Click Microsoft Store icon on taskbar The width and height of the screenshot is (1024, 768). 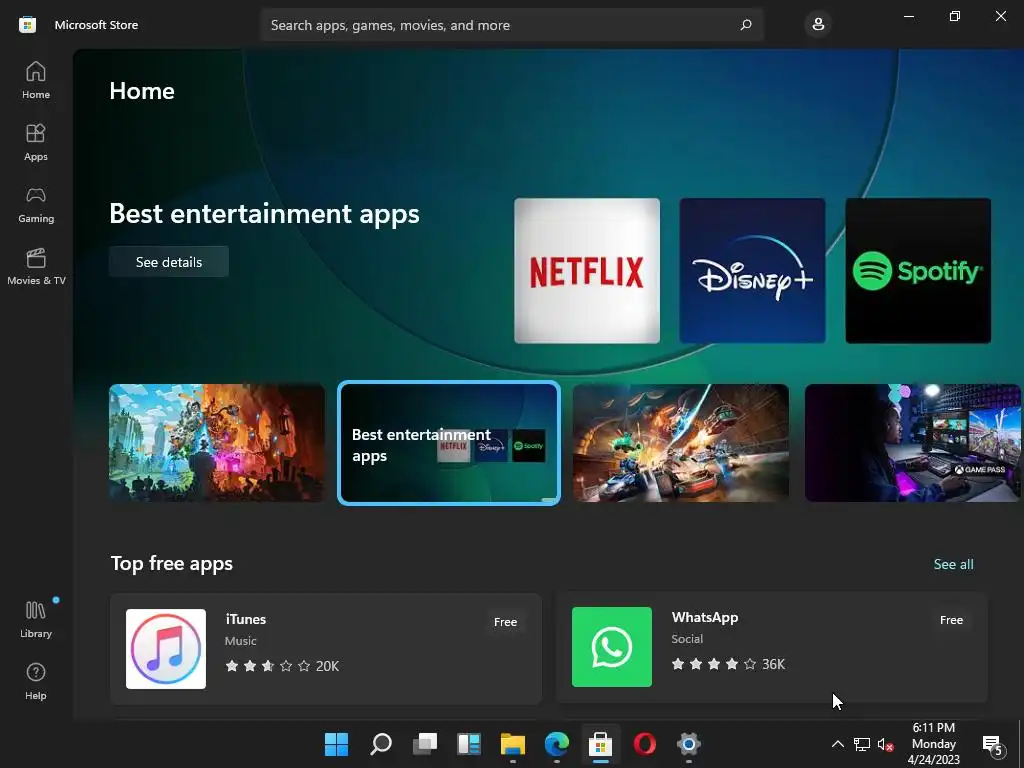point(600,744)
